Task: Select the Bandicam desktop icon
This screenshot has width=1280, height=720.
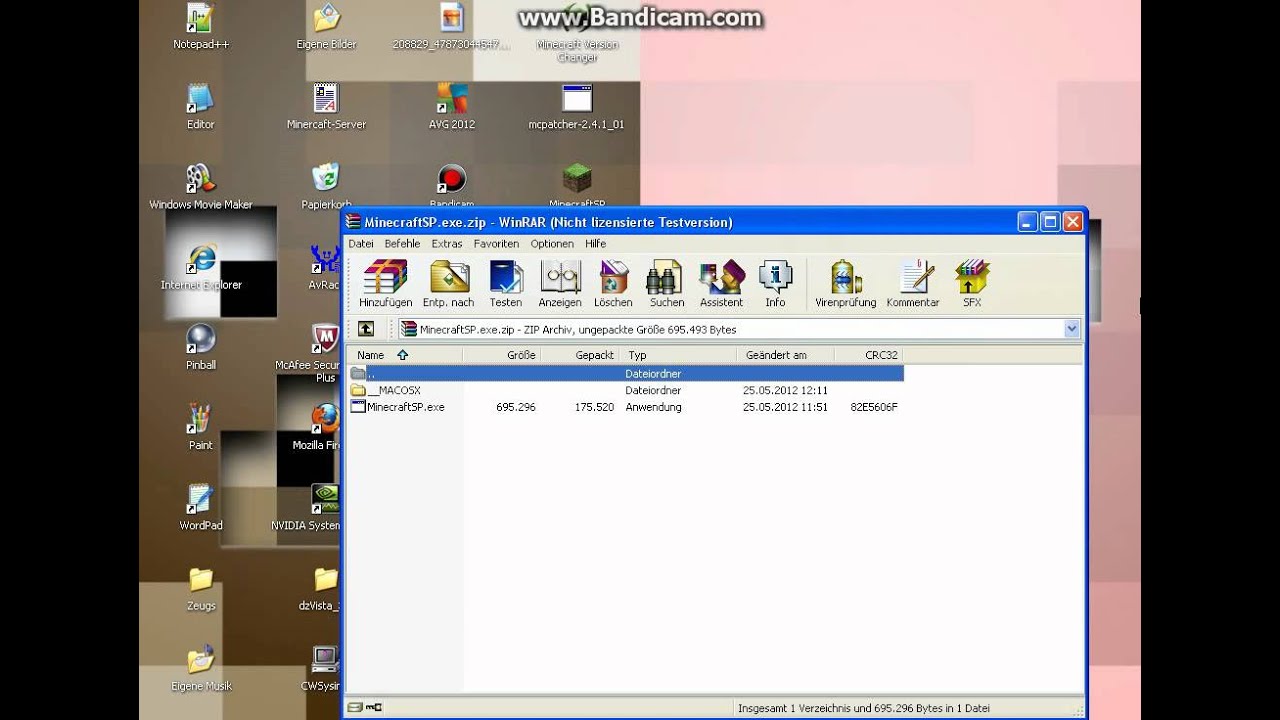Action: pyautogui.click(x=451, y=187)
